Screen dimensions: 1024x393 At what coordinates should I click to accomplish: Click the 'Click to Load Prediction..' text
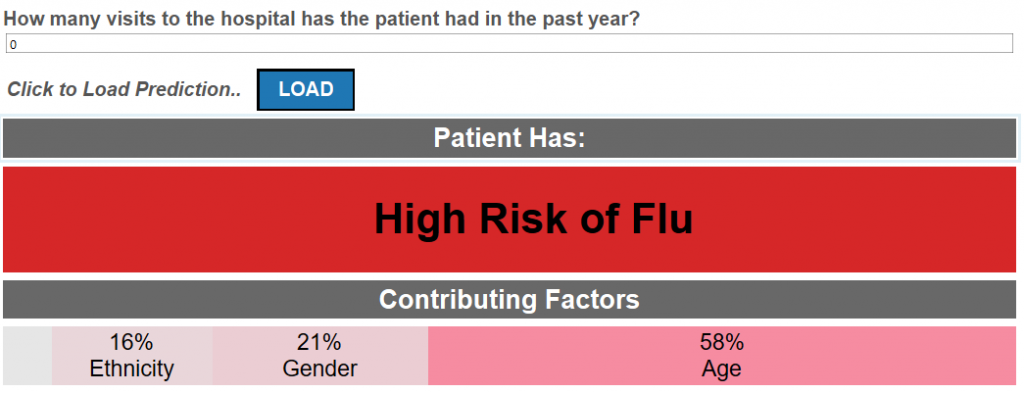tap(124, 89)
